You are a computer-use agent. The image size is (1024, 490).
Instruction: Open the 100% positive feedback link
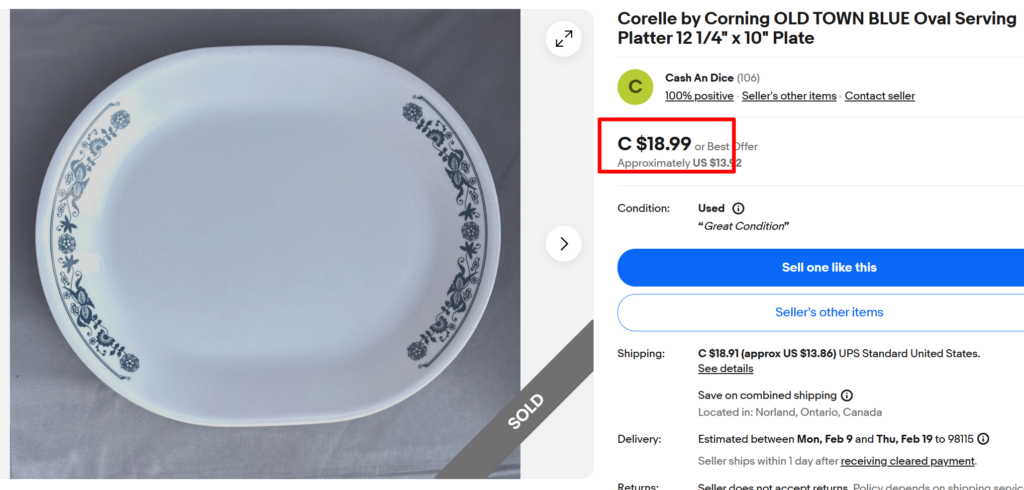point(699,96)
